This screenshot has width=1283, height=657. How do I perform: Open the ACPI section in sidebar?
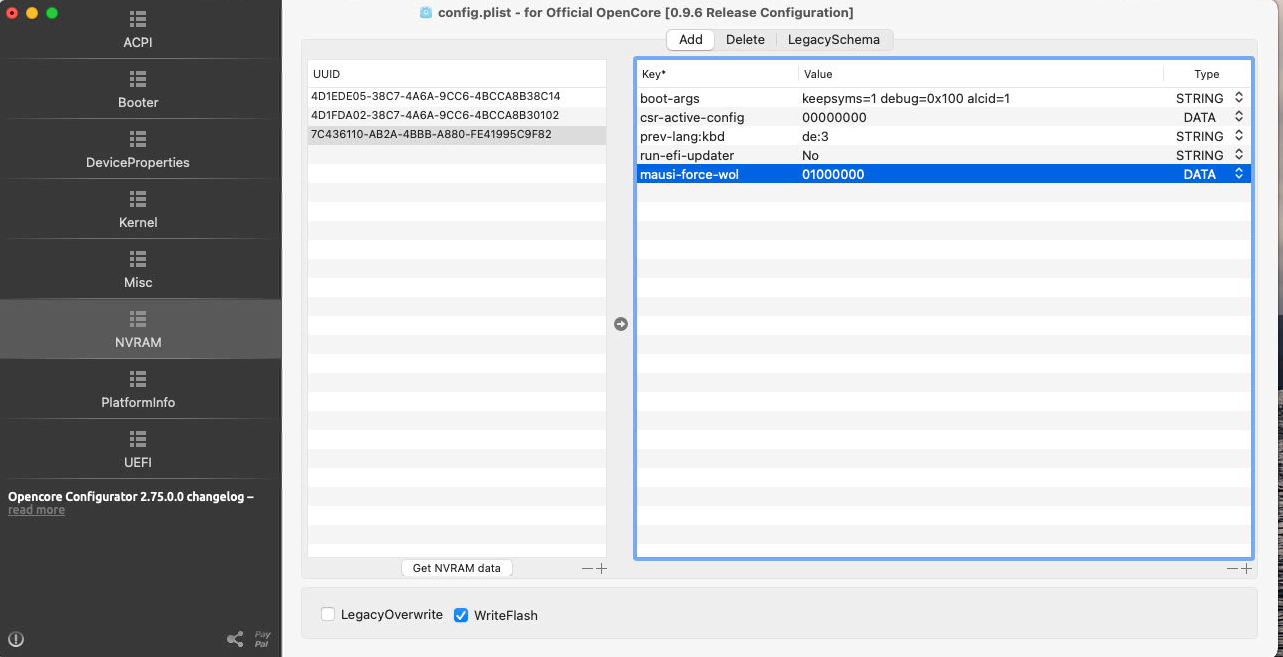coord(138,30)
